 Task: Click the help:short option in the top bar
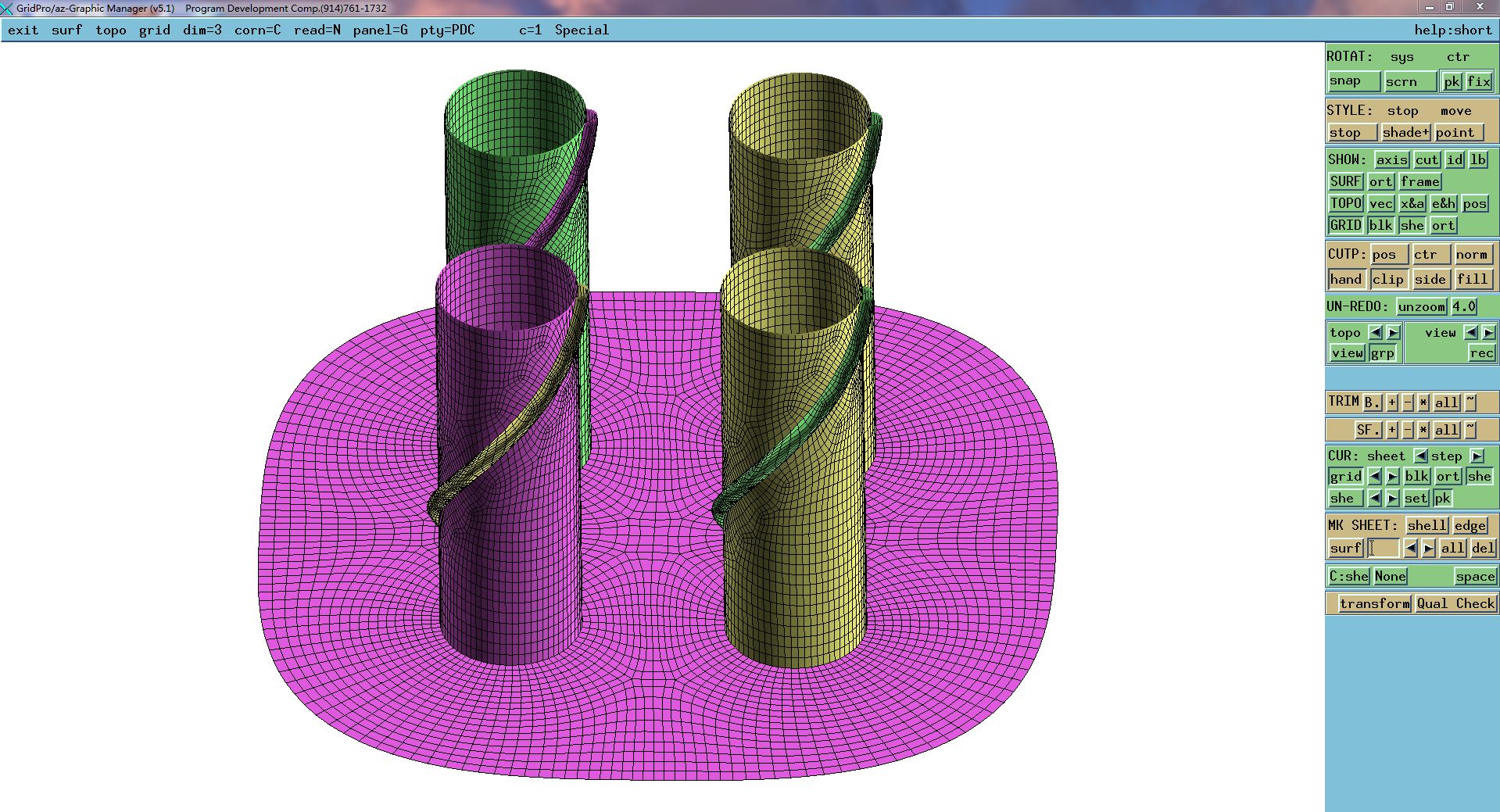pyautogui.click(x=1452, y=30)
